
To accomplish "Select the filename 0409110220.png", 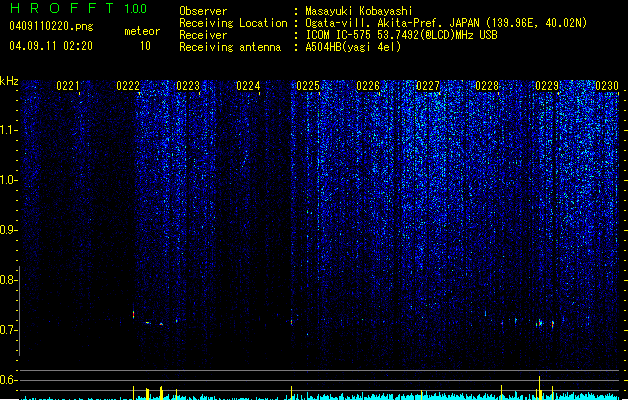I will point(51,26).
